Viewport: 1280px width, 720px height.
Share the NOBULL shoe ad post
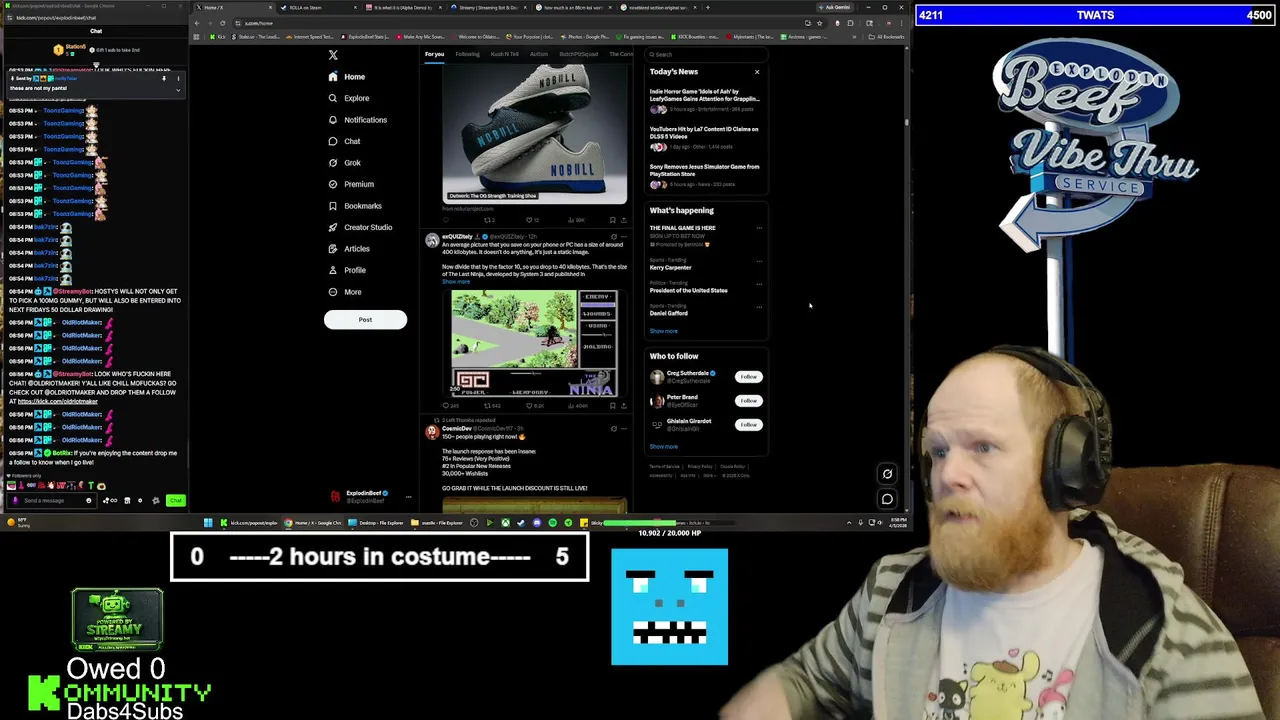(x=623, y=219)
